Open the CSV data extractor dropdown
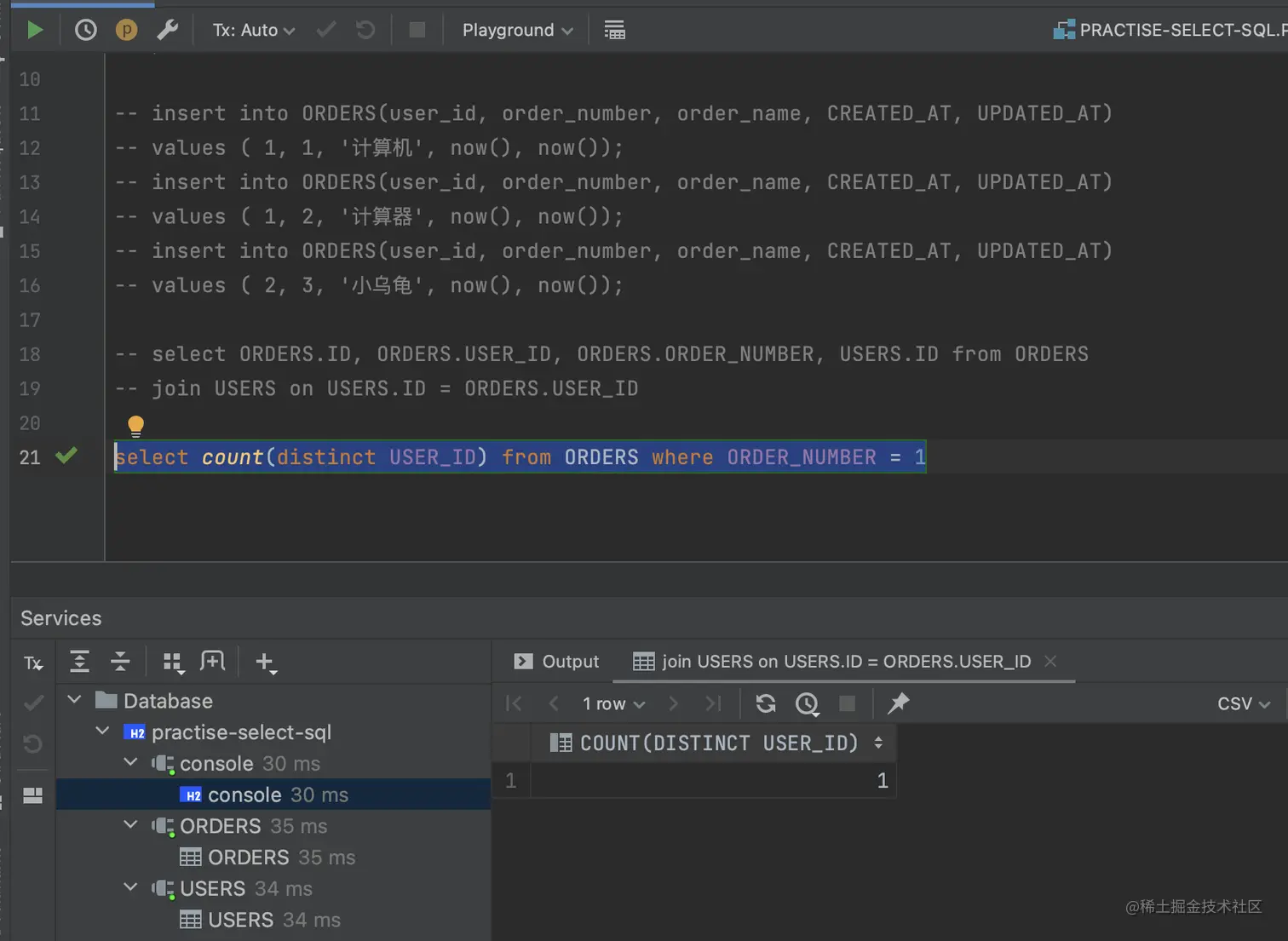 (x=1244, y=704)
